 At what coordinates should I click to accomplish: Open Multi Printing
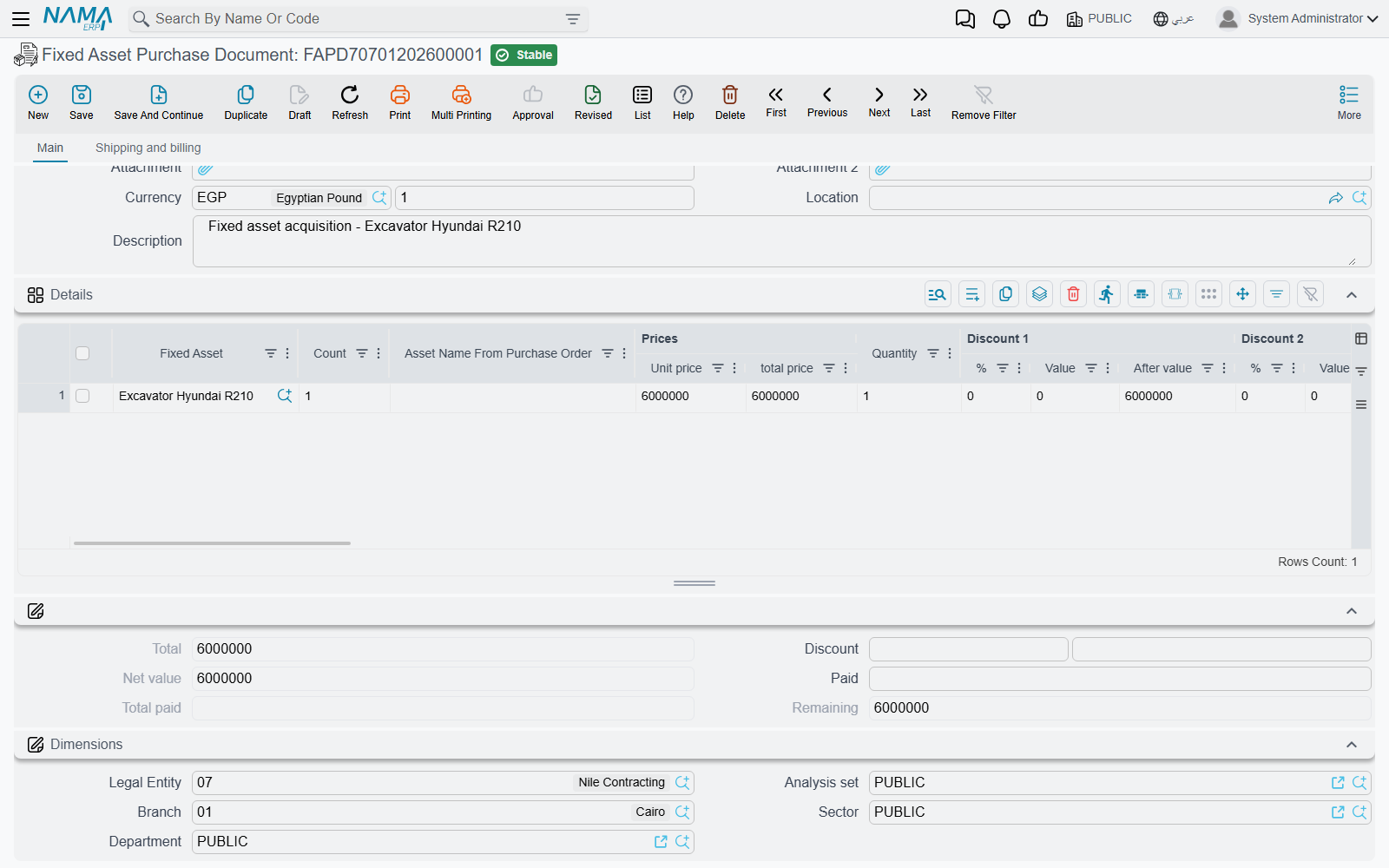pyautogui.click(x=461, y=102)
